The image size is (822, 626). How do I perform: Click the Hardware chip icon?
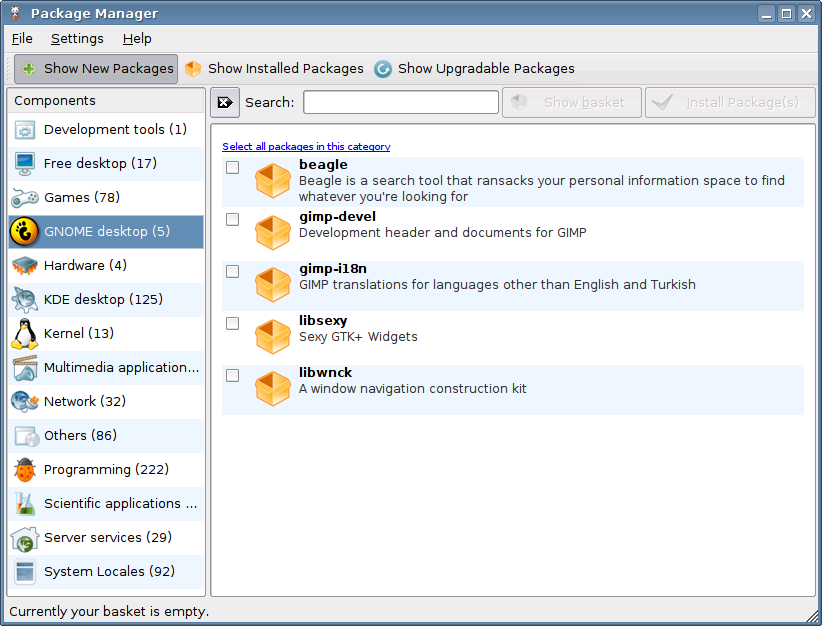(25, 265)
